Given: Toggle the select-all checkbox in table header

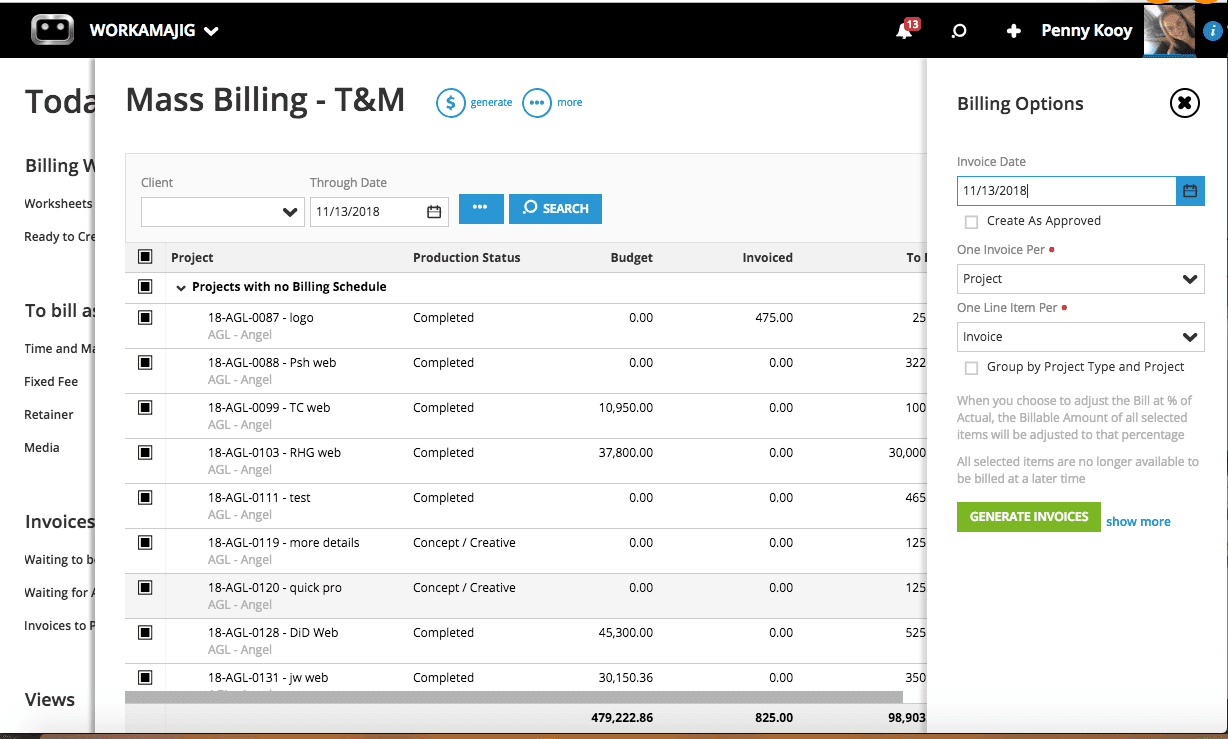Looking at the screenshot, I should coord(145,257).
